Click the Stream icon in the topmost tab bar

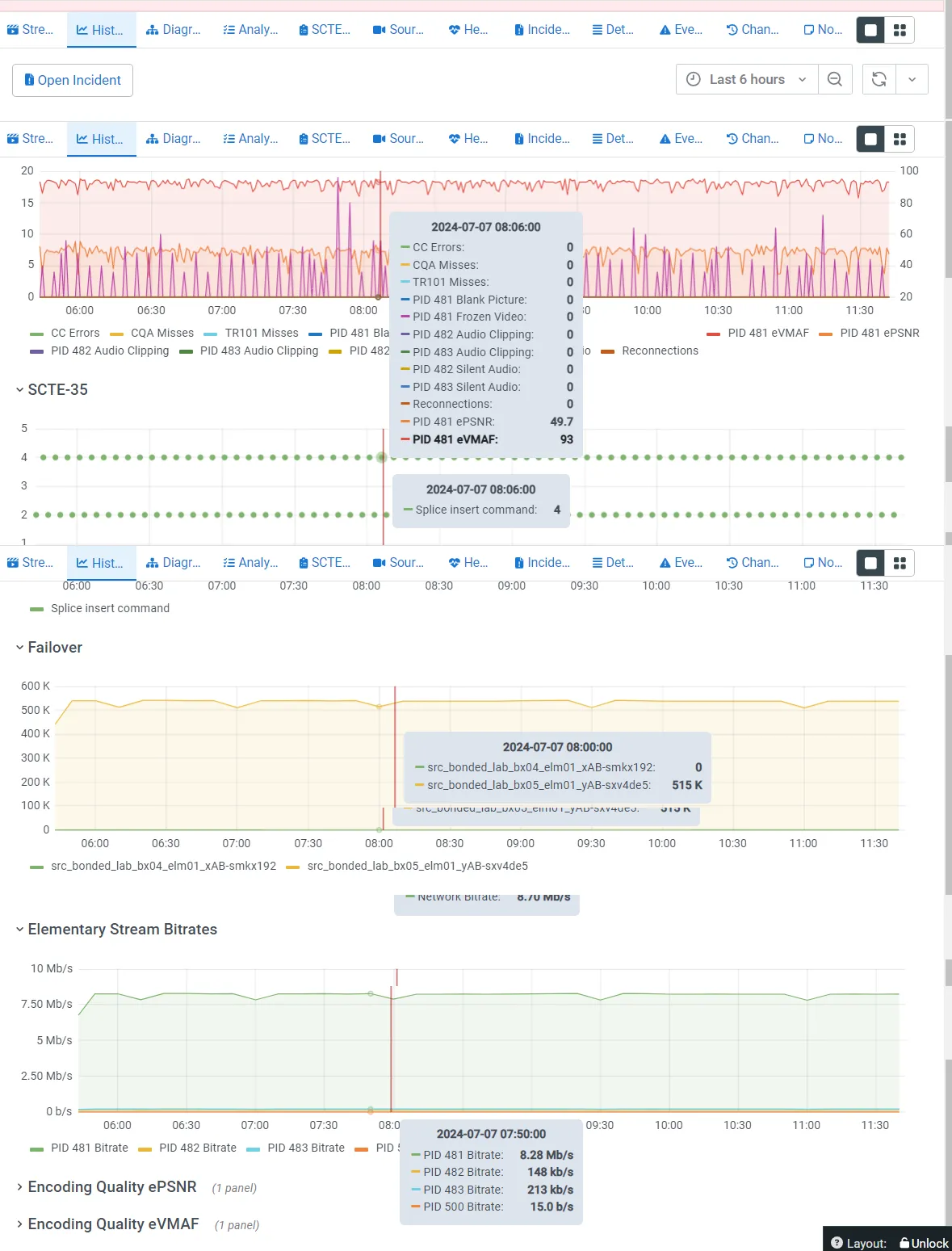(x=13, y=30)
